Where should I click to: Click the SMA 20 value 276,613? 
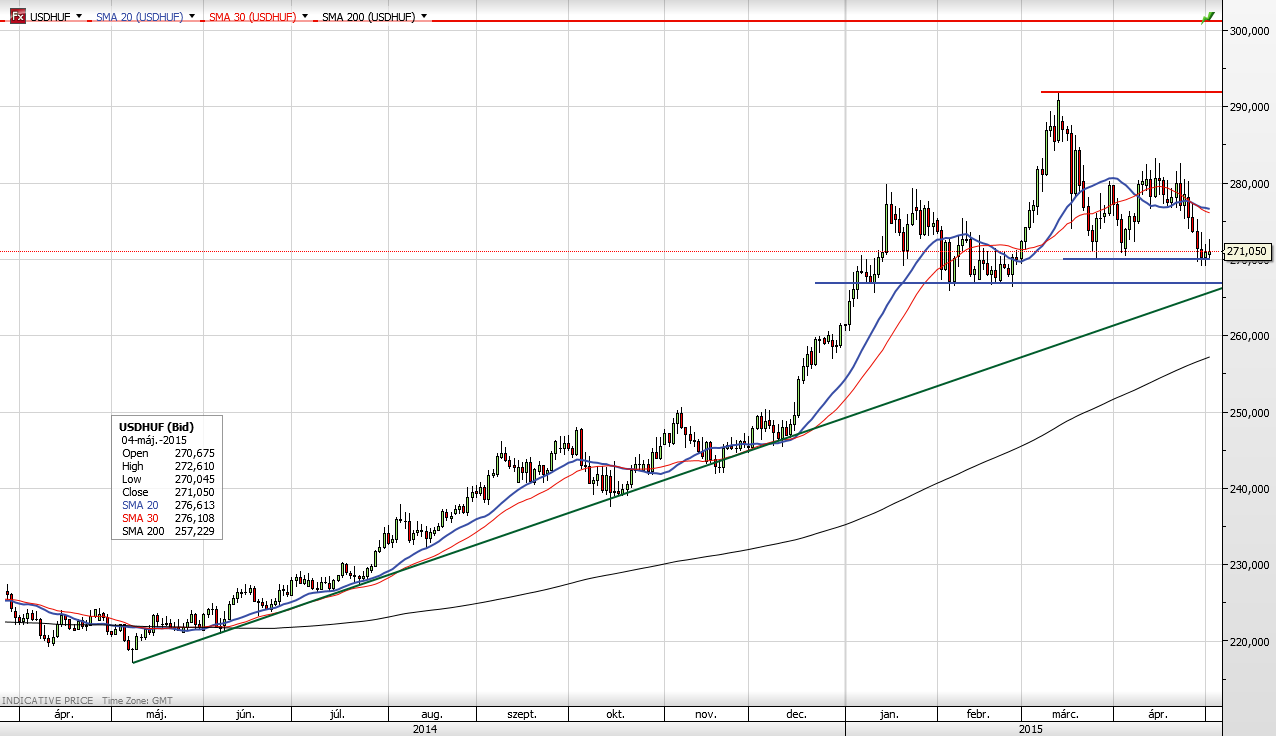195,505
